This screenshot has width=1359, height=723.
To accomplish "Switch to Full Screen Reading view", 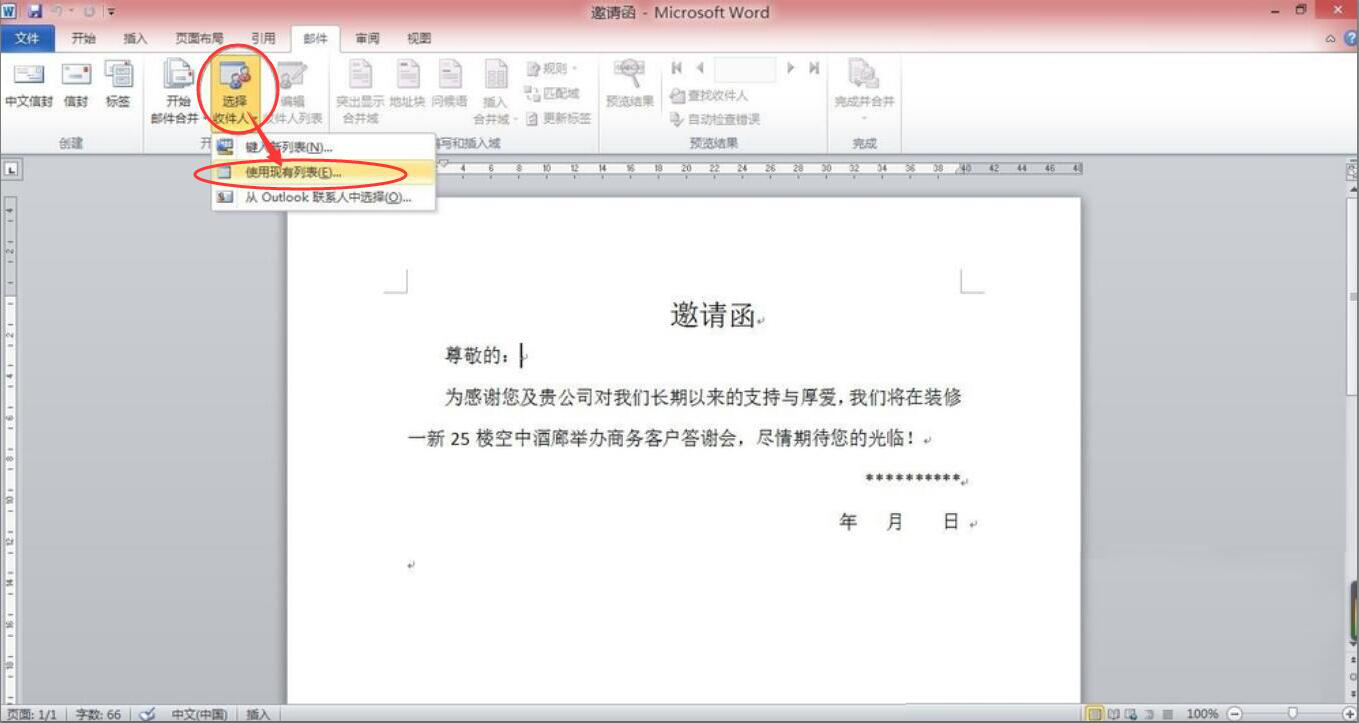I will click(1113, 714).
